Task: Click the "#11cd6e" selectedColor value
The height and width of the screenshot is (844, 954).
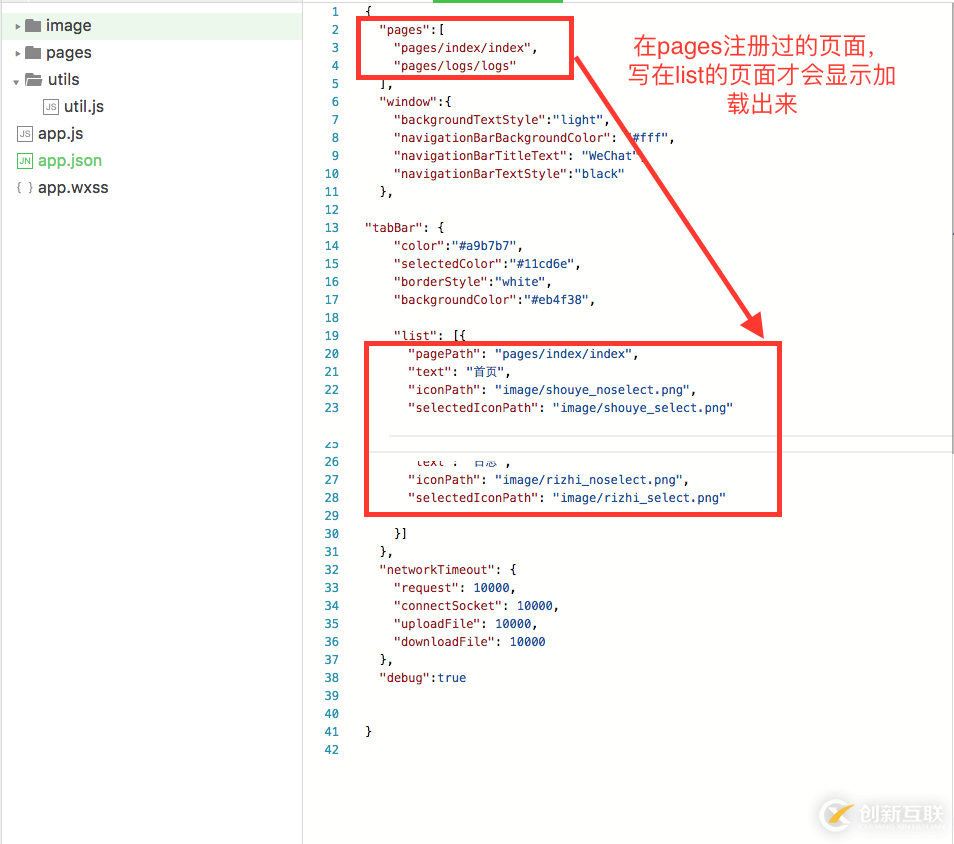Action: tap(541, 264)
